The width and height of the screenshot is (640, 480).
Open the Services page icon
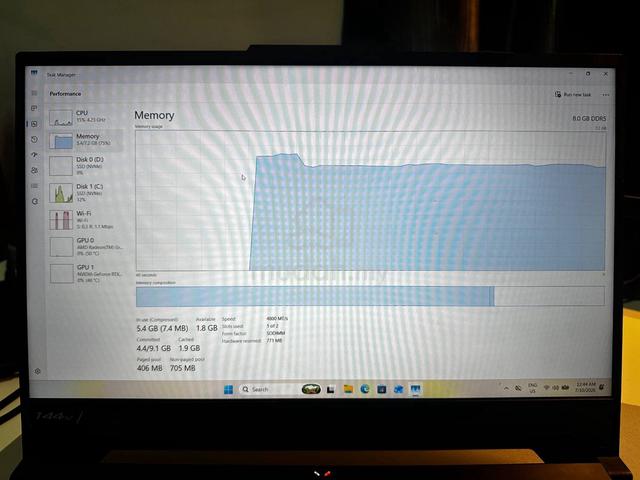tap(35, 201)
